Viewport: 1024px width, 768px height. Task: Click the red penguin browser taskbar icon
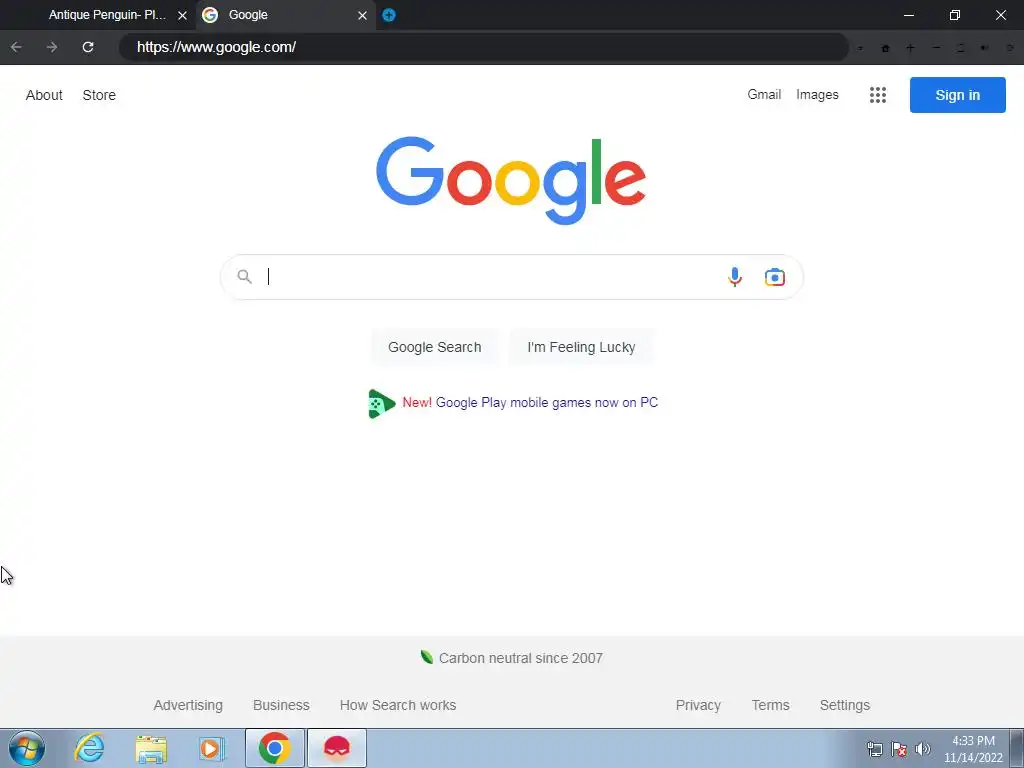coord(337,748)
